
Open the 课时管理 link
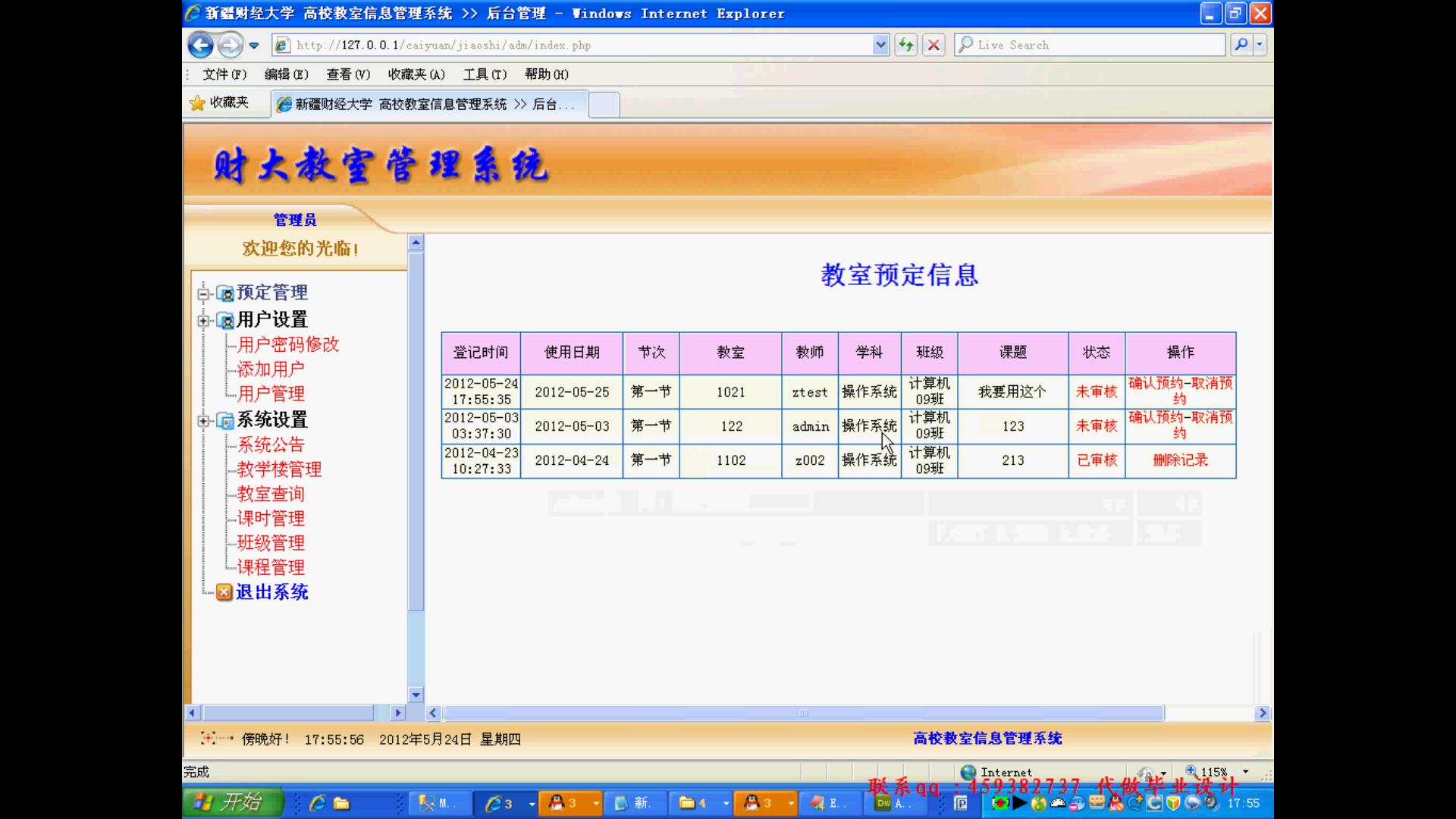271,519
